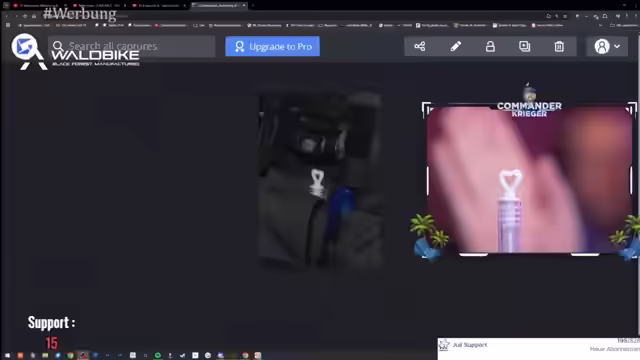Click the Windows Start button on the taskbar
The height and width of the screenshot is (360, 640).
tap(7, 356)
